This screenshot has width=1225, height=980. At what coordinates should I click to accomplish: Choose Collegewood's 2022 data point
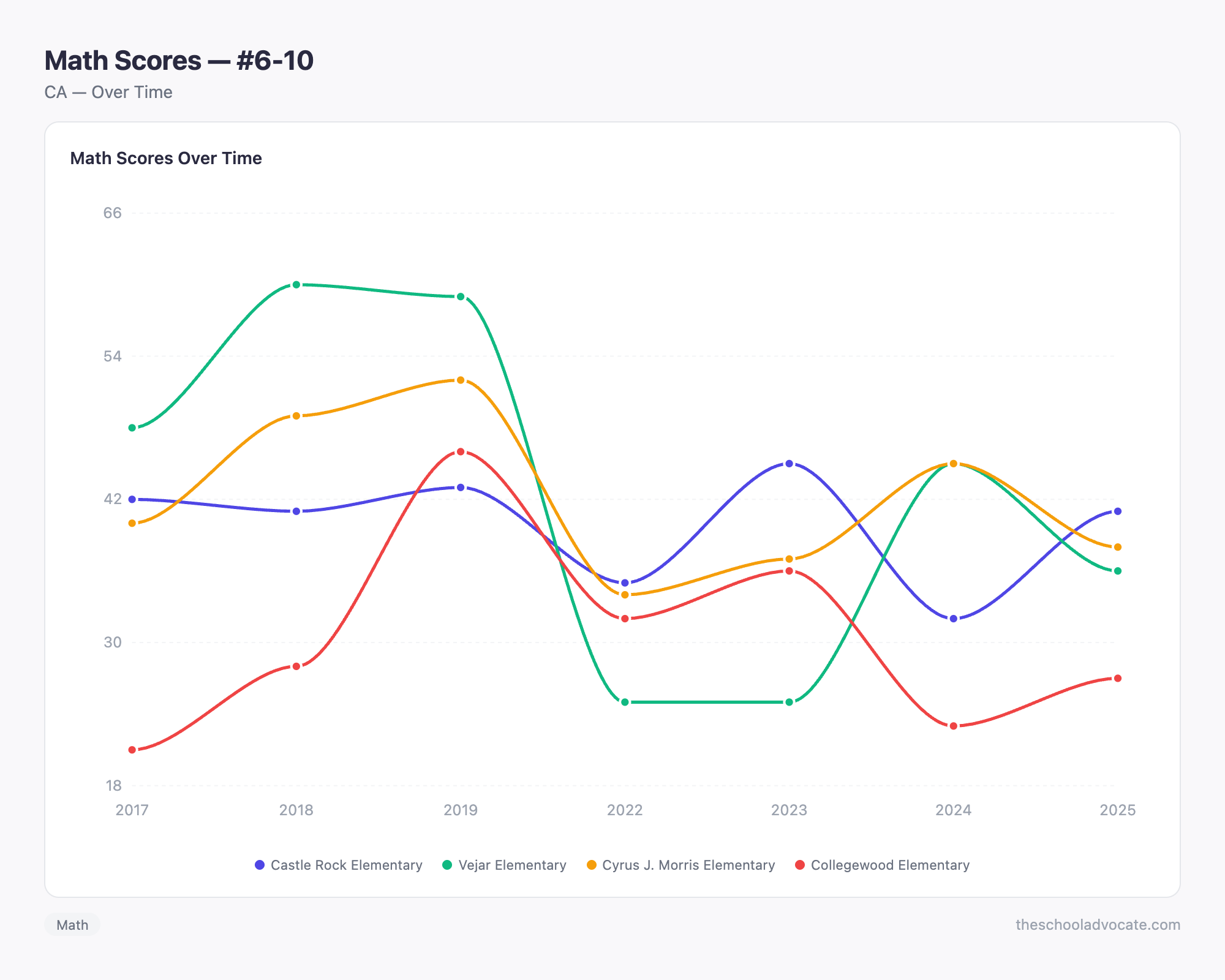625,619
